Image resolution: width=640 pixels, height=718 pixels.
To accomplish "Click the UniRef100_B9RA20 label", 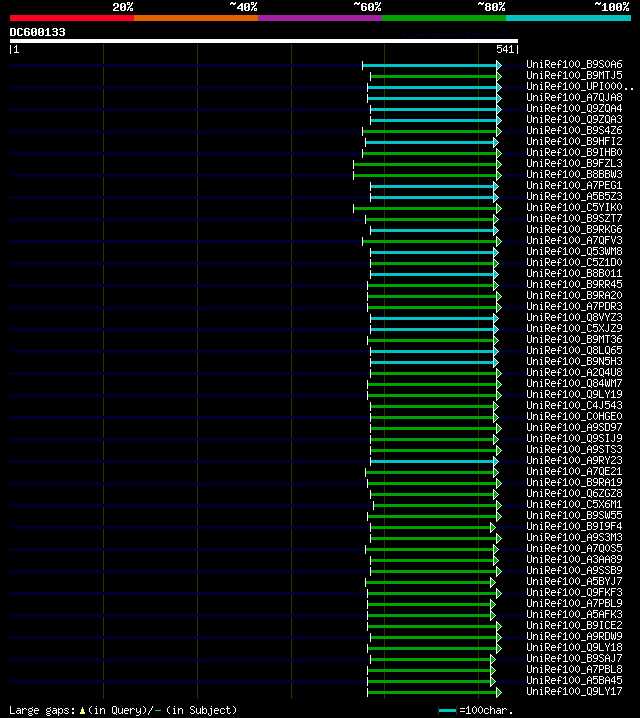I will click(x=574, y=295).
